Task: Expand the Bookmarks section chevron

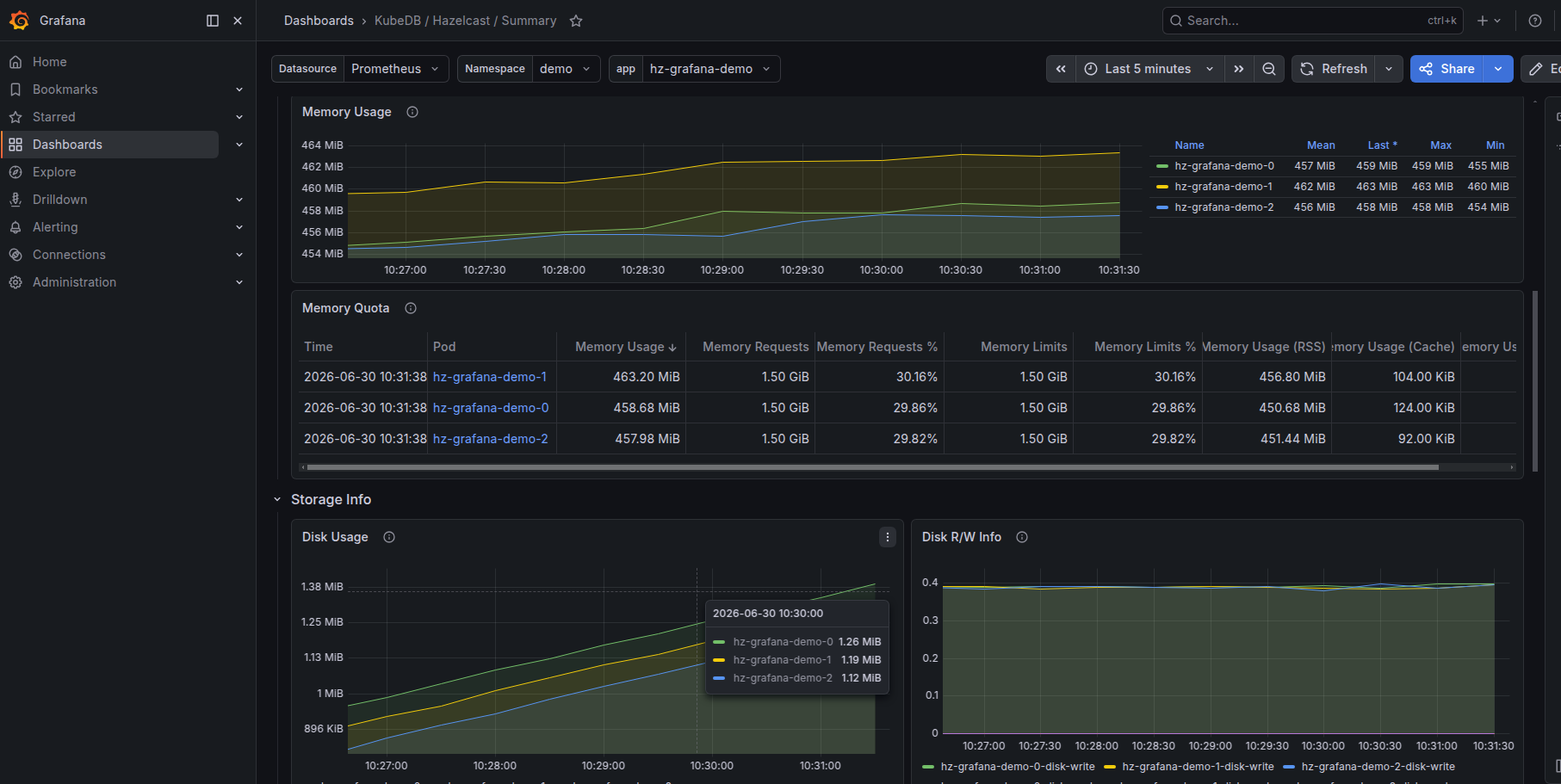Action: click(x=239, y=90)
